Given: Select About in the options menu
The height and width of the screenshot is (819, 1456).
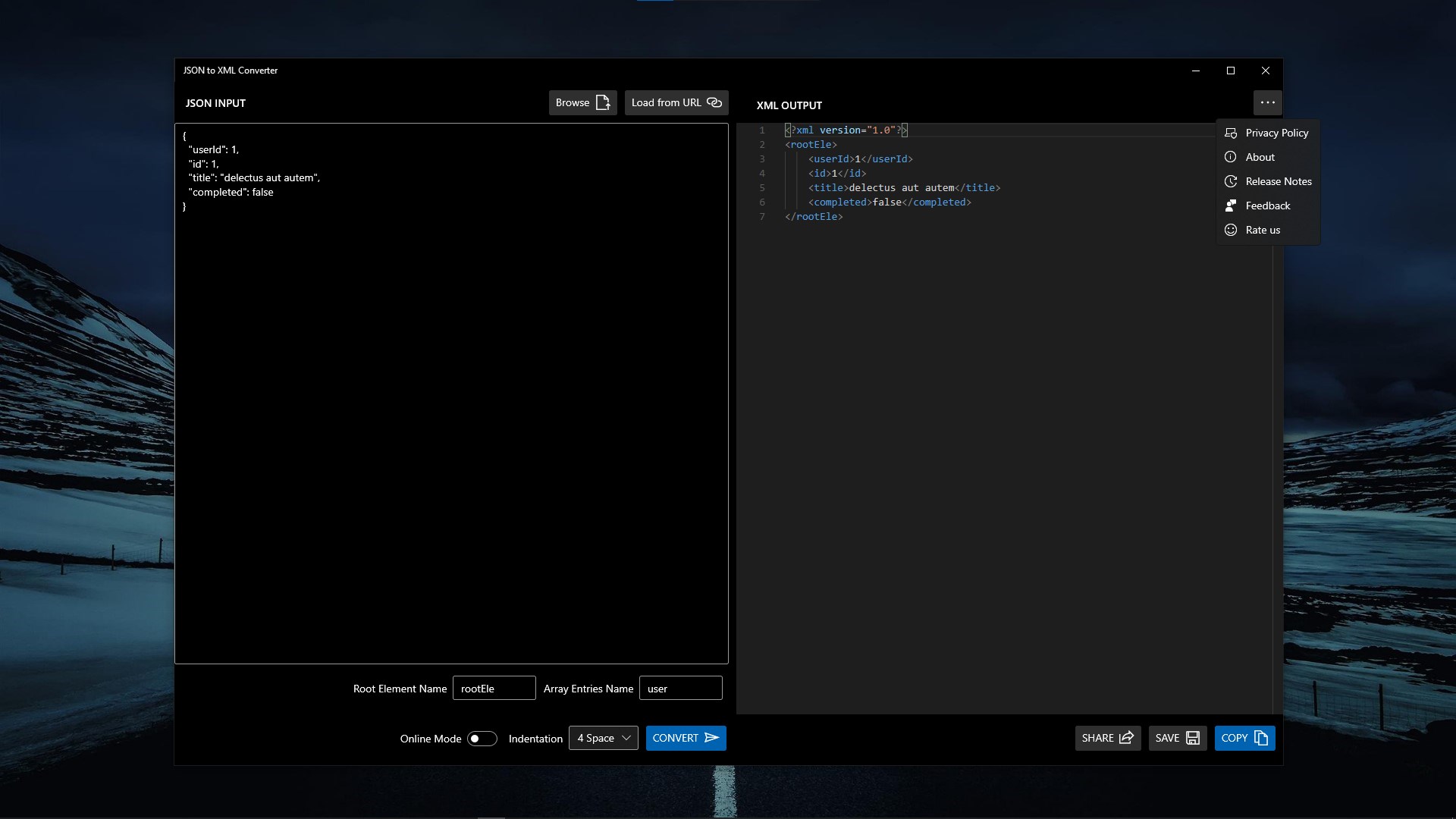Looking at the screenshot, I should pos(1260,157).
